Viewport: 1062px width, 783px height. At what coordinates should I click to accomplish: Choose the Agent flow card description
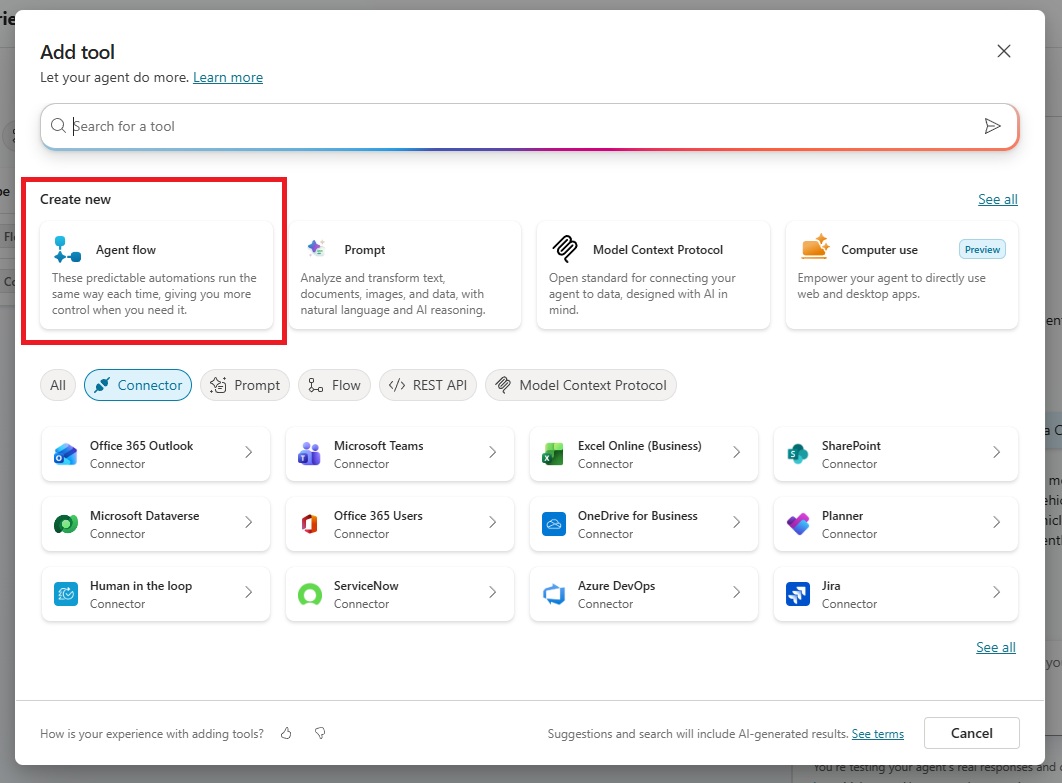[x=154, y=294]
